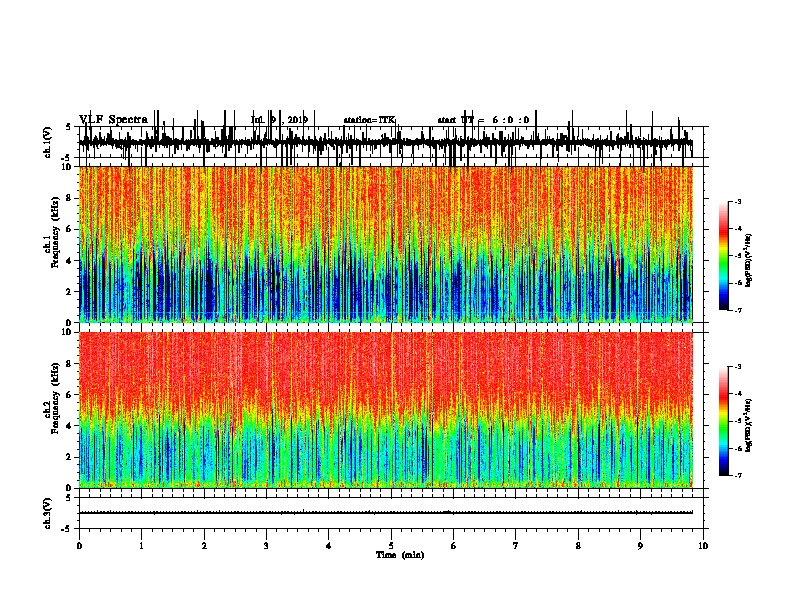Click the 8 kHz tick on ch.2 frequency axis
The width and height of the screenshot is (792, 612).
click(69, 364)
